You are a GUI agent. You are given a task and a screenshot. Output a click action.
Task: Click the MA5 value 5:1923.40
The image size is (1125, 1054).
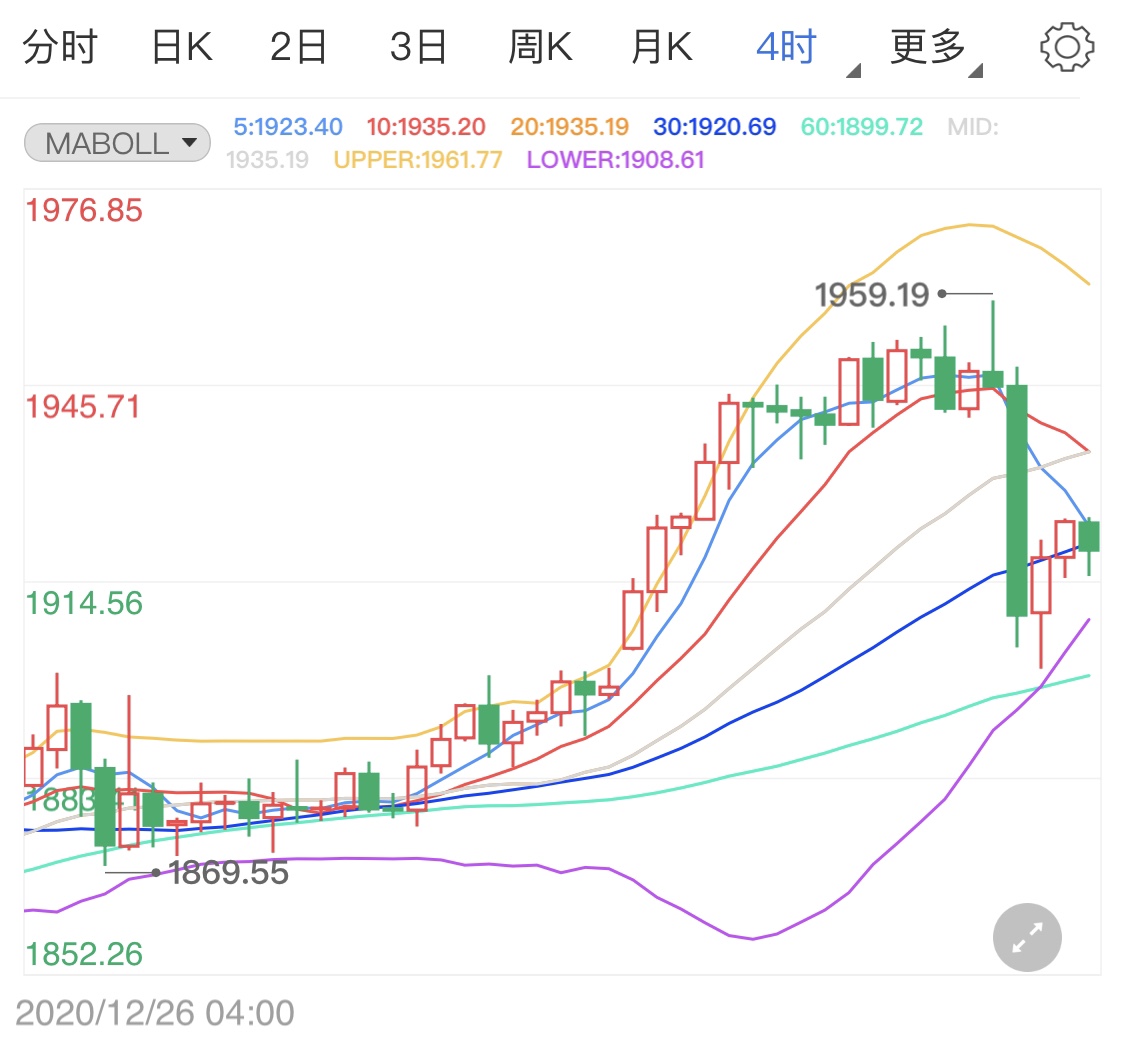click(x=288, y=127)
